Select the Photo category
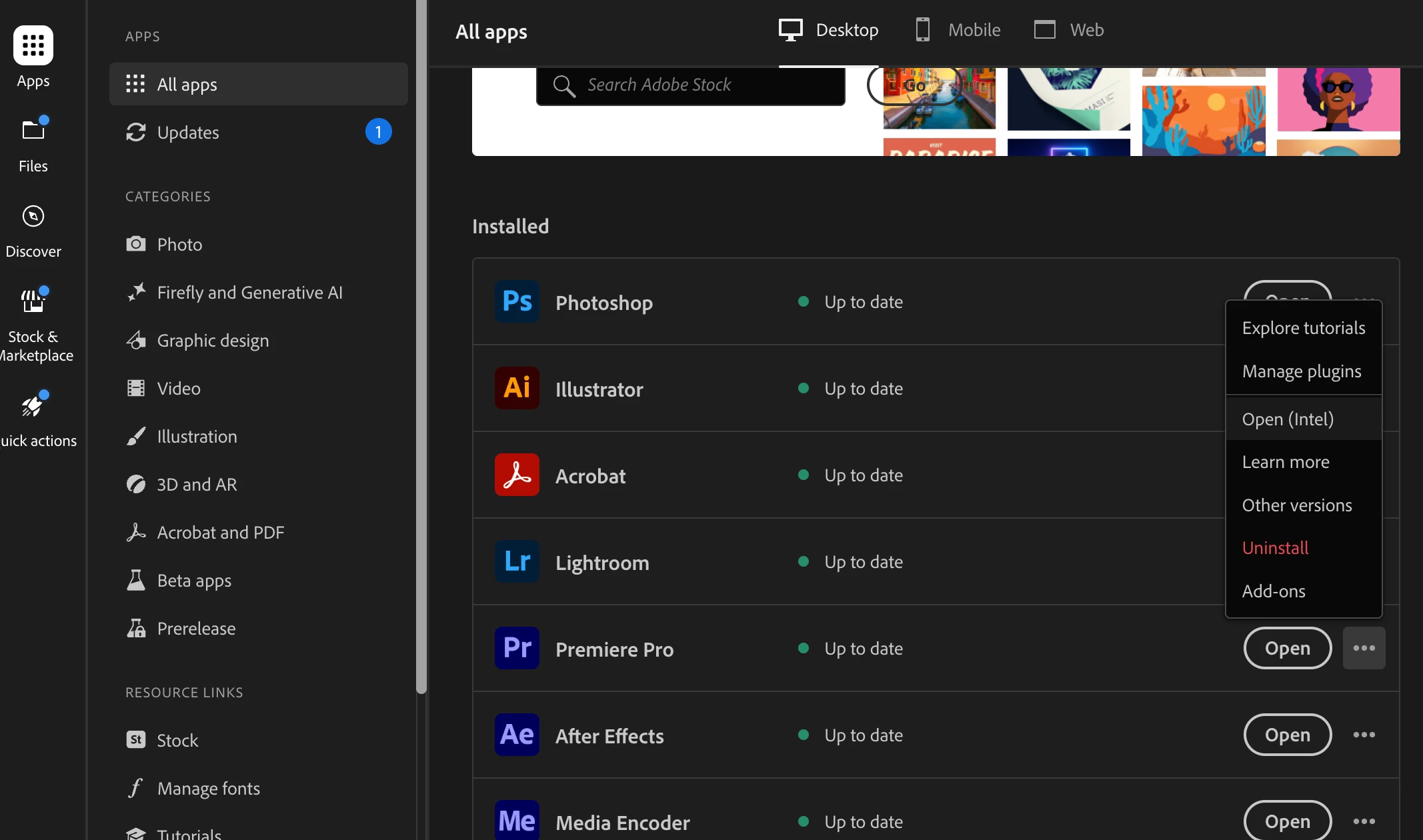The image size is (1423, 840). pyautogui.click(x=179, y=245)
